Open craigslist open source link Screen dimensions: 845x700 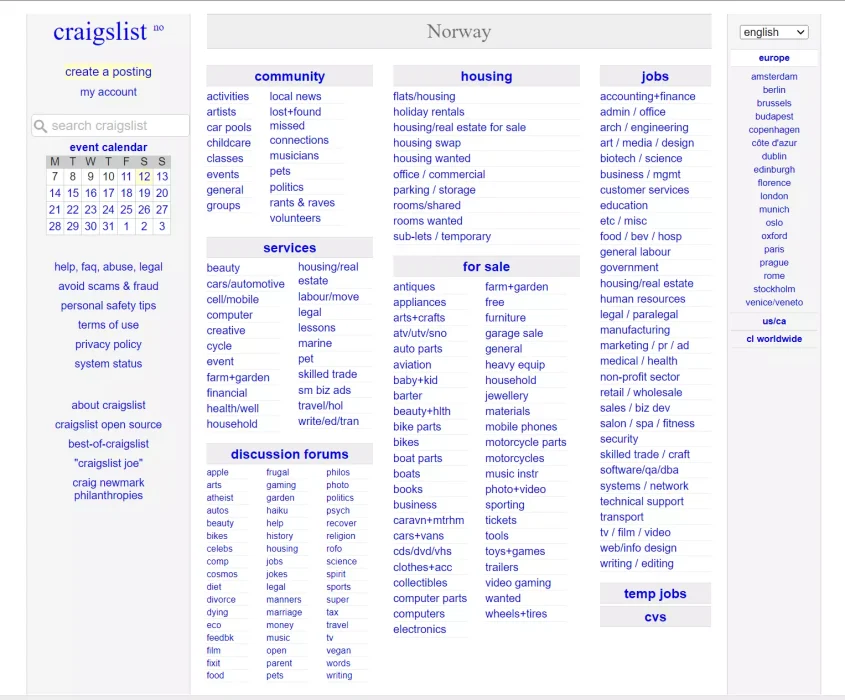click(108, 425)
